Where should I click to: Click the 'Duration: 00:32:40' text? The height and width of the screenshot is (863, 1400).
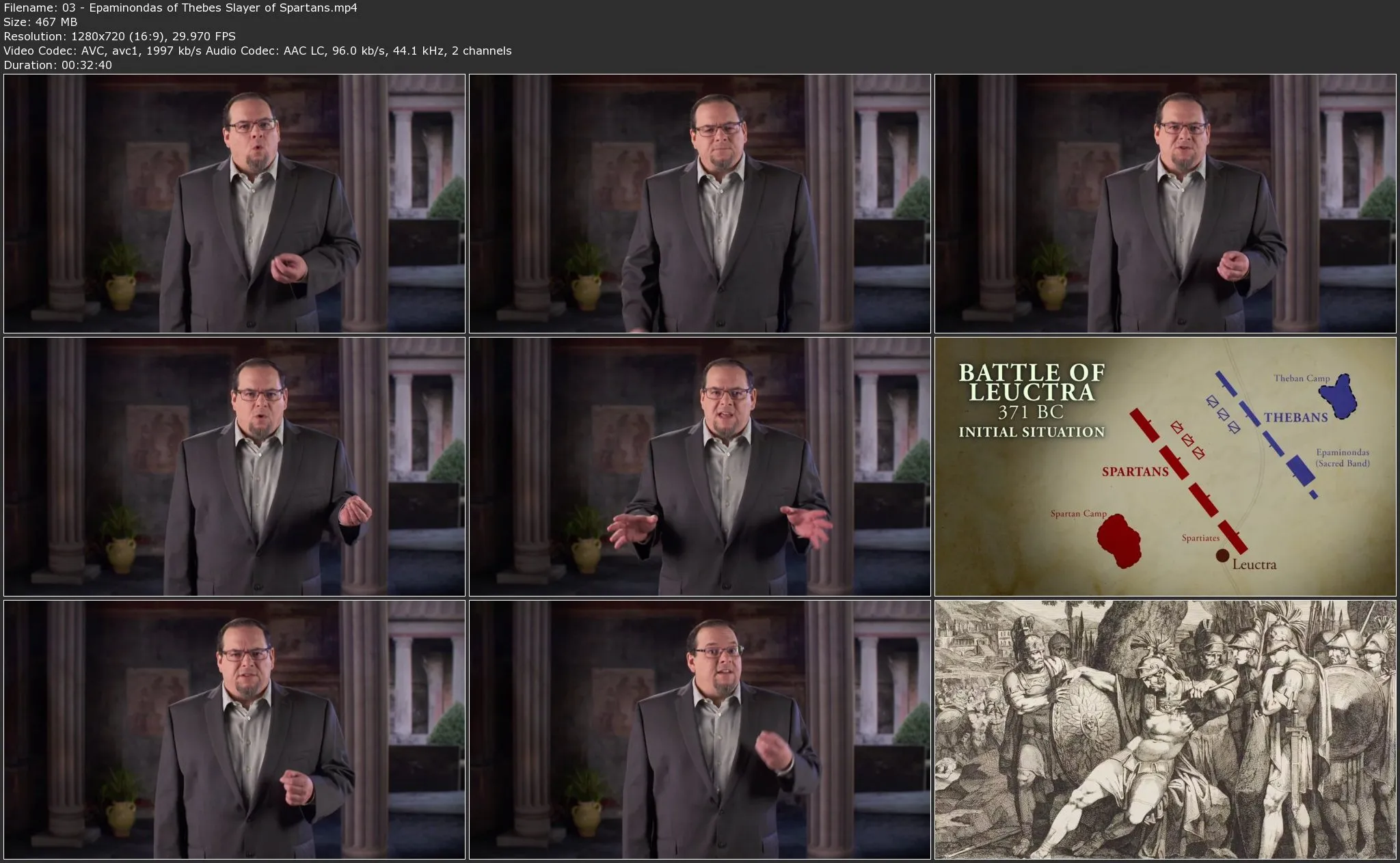(x=58, y=65)
